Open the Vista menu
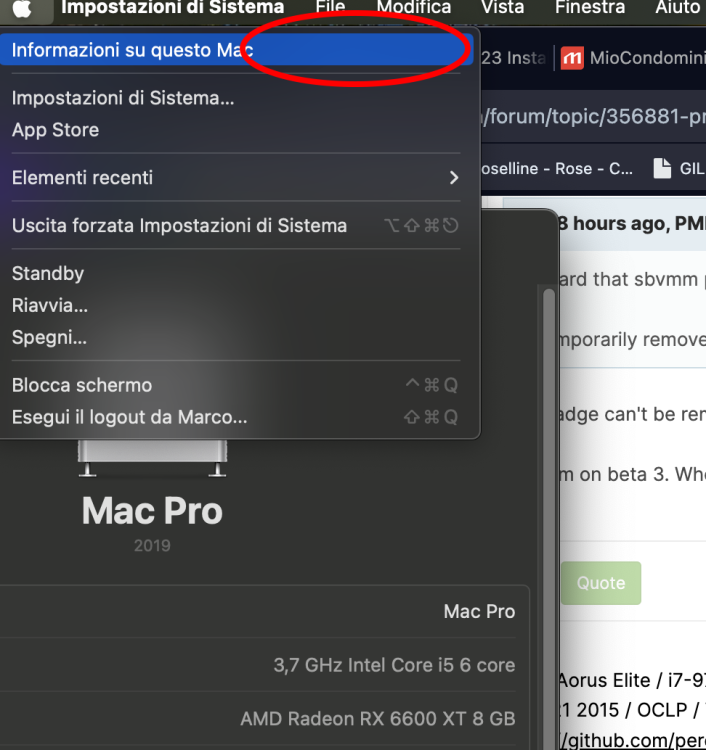706x750 pixels. 503,7
